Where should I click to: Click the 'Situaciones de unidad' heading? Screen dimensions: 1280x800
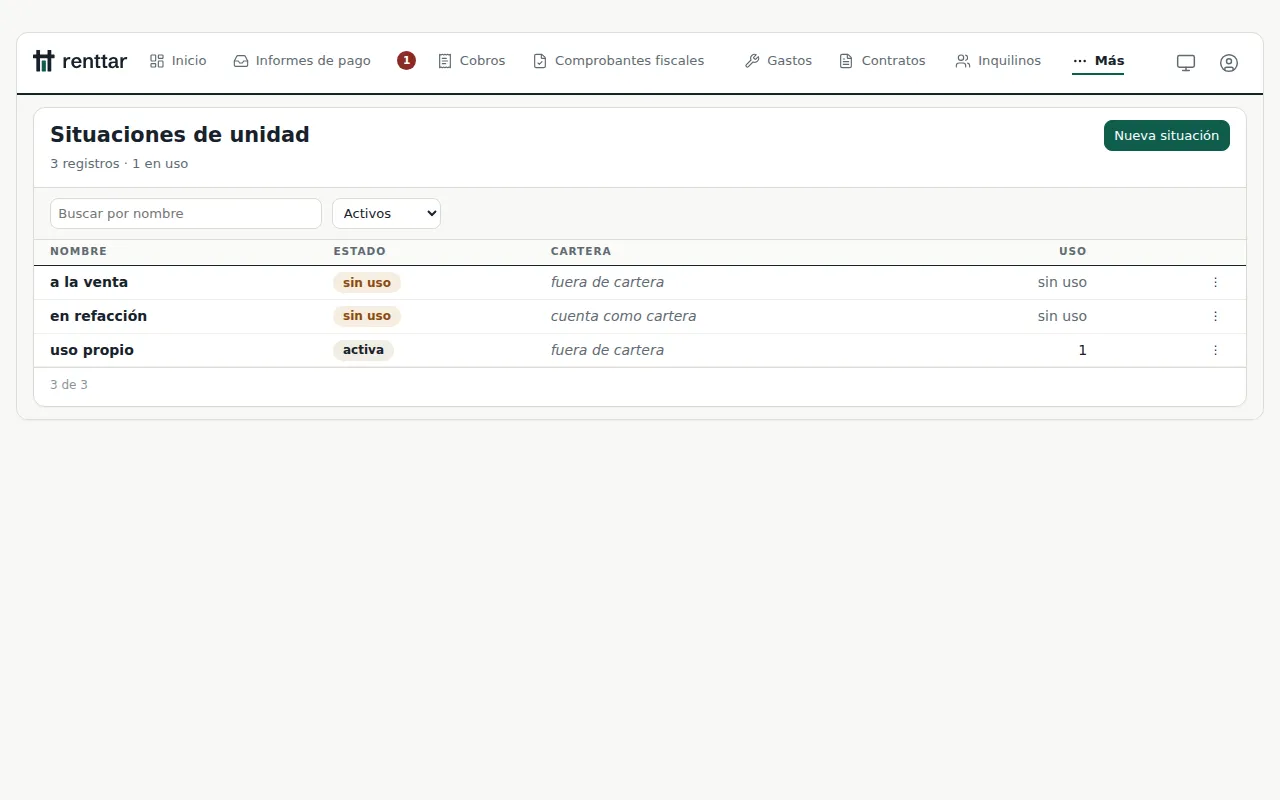pos(180,134)
